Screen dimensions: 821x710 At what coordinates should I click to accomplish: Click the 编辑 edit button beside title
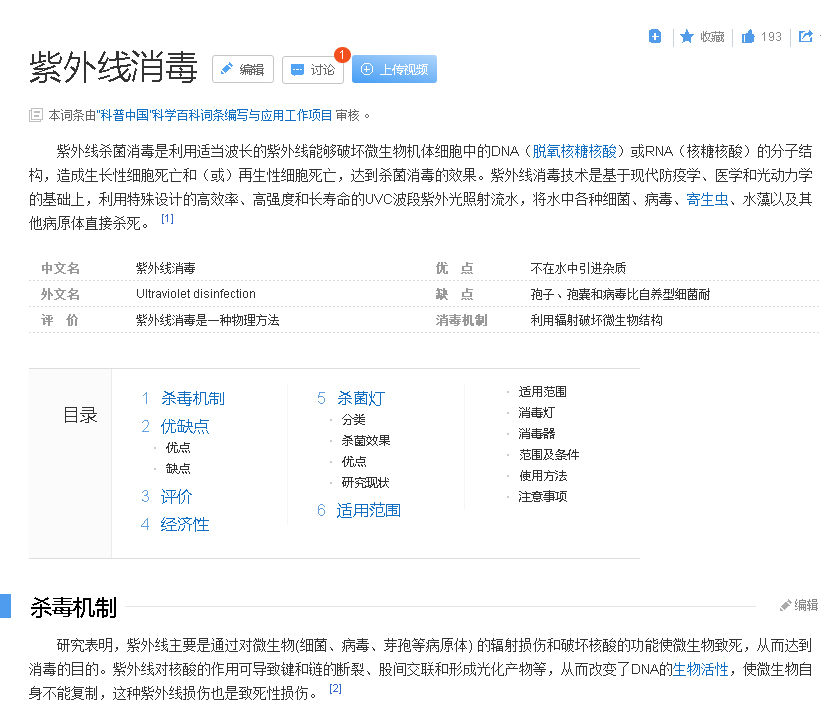pos(242,69)
